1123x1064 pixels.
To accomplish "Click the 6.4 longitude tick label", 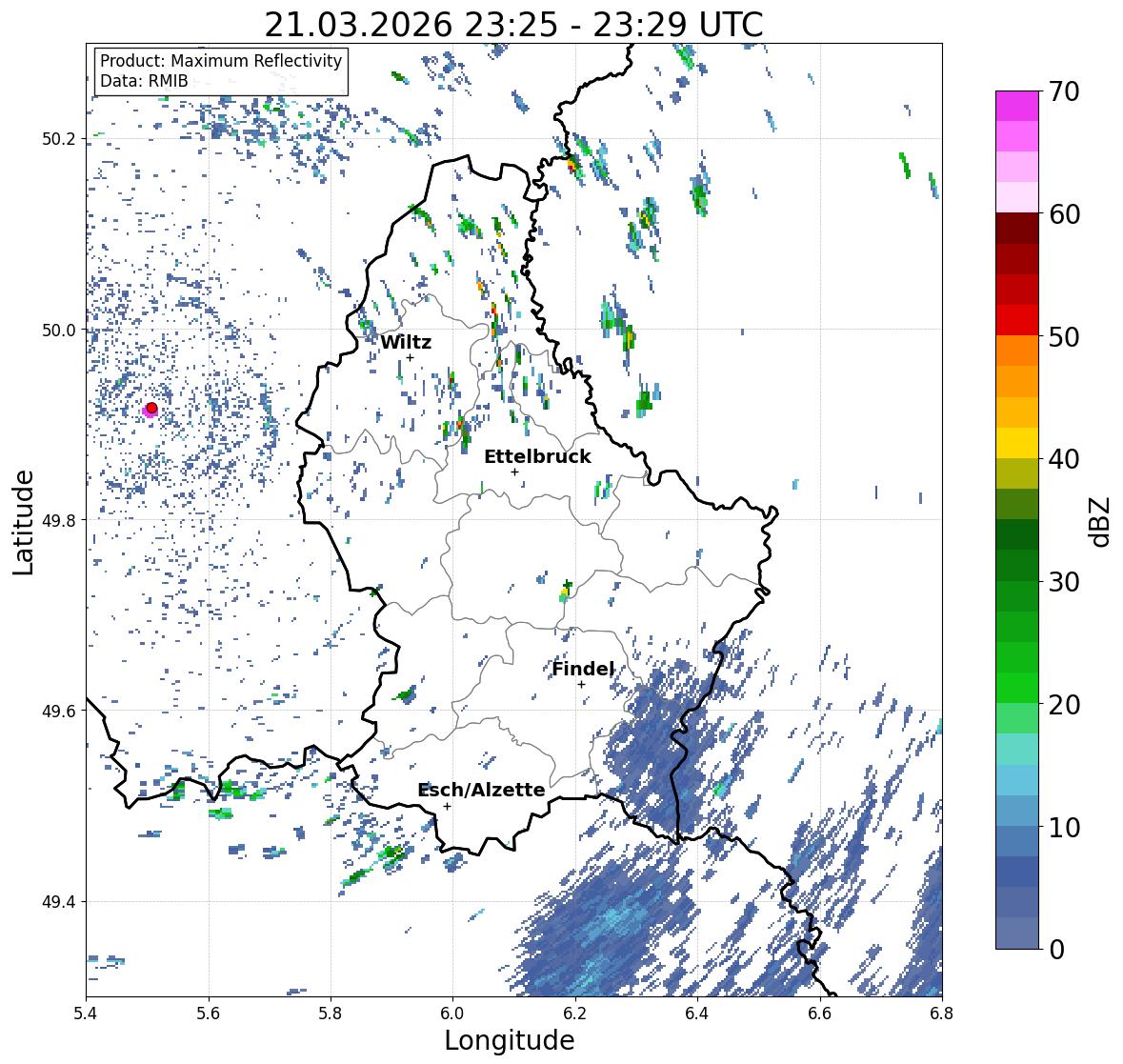I will tap(697, 1013).
